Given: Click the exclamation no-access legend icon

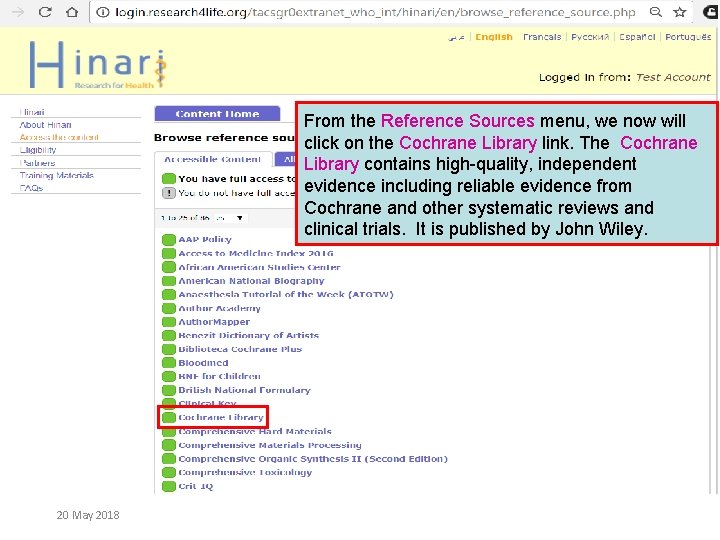Looking at the screenshot, I should (x=169, y=193).
